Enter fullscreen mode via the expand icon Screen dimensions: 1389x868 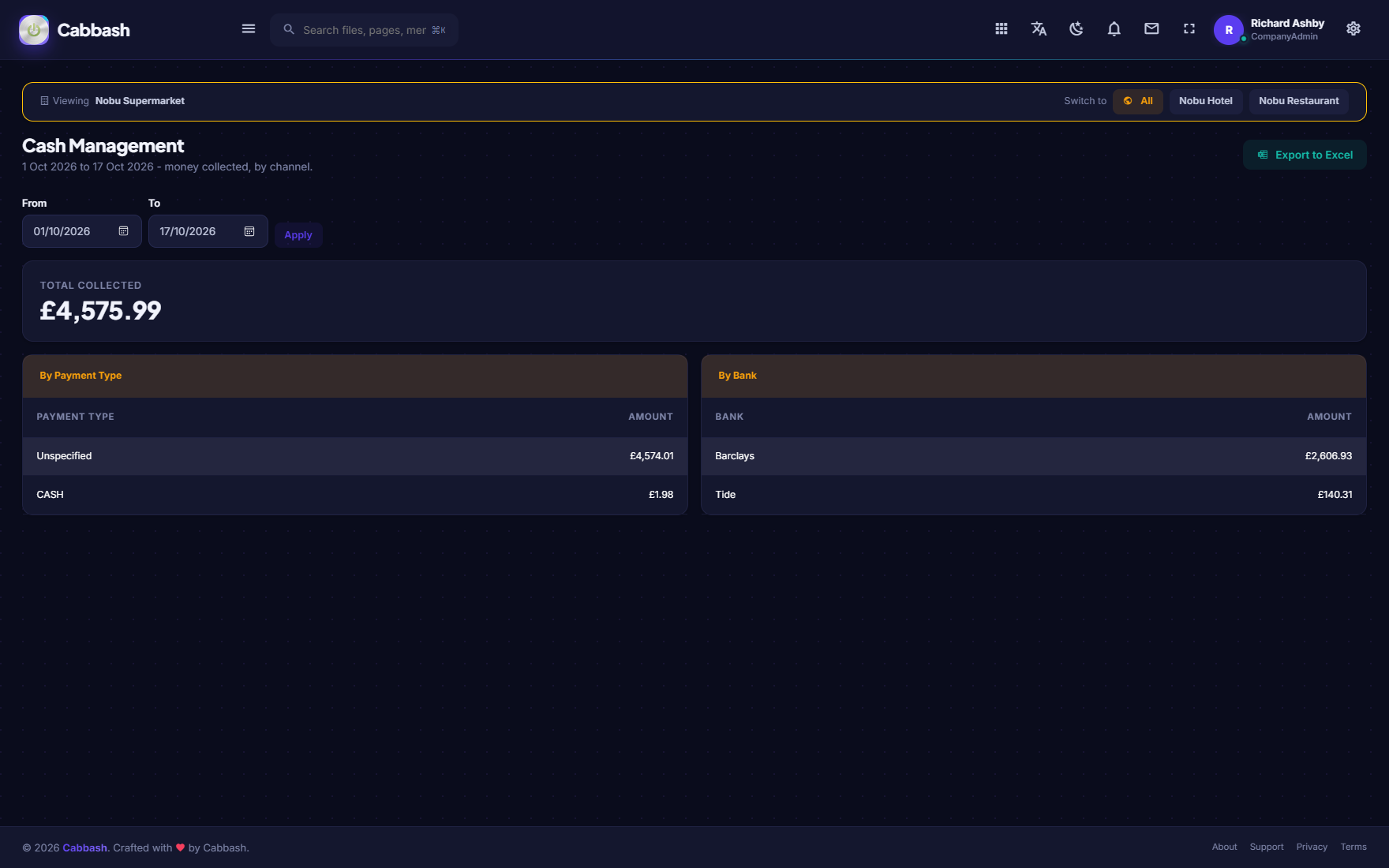1189,29
